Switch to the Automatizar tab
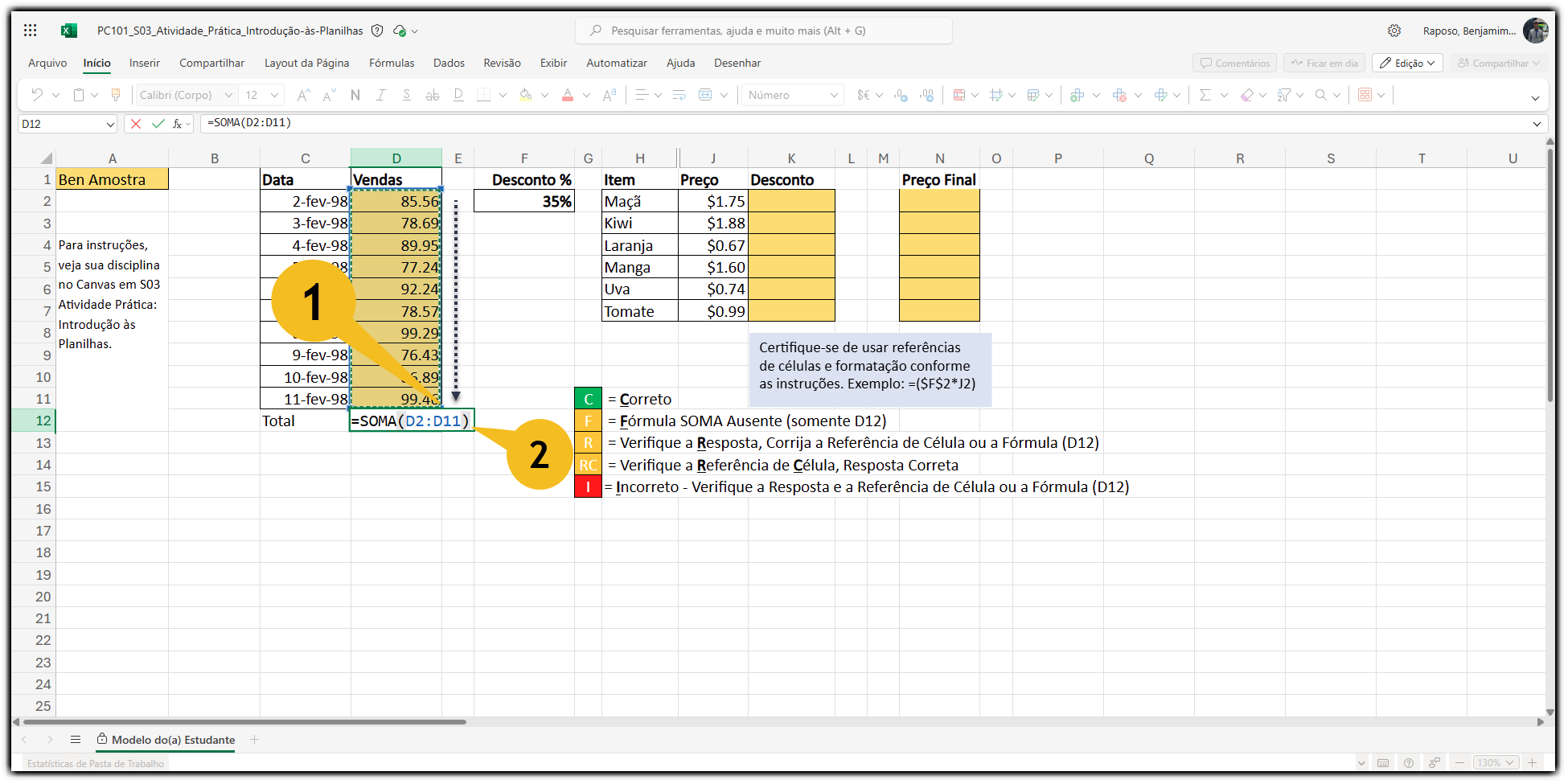1568x784 pixels. pos(617,63)
